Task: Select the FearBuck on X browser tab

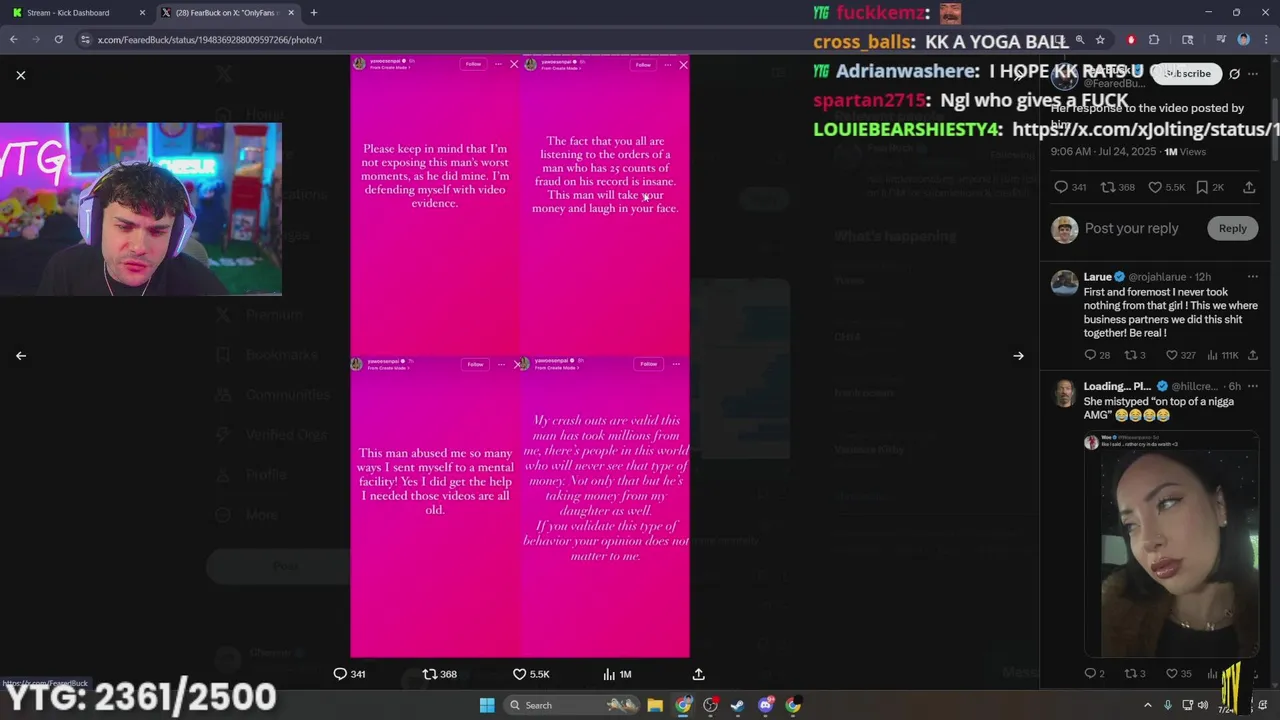Action: tap(228, 13)
